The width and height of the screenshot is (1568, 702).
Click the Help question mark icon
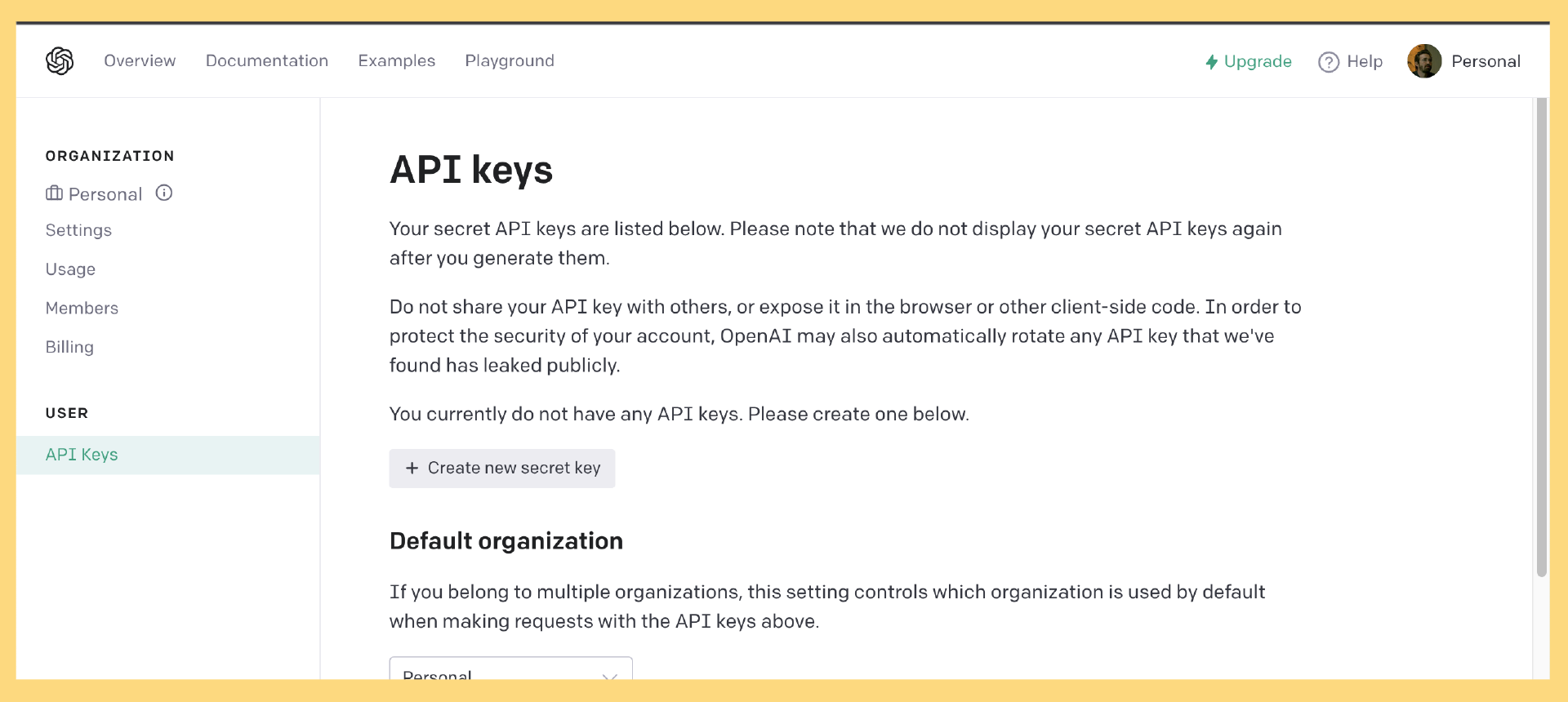tap(1329, 62)
